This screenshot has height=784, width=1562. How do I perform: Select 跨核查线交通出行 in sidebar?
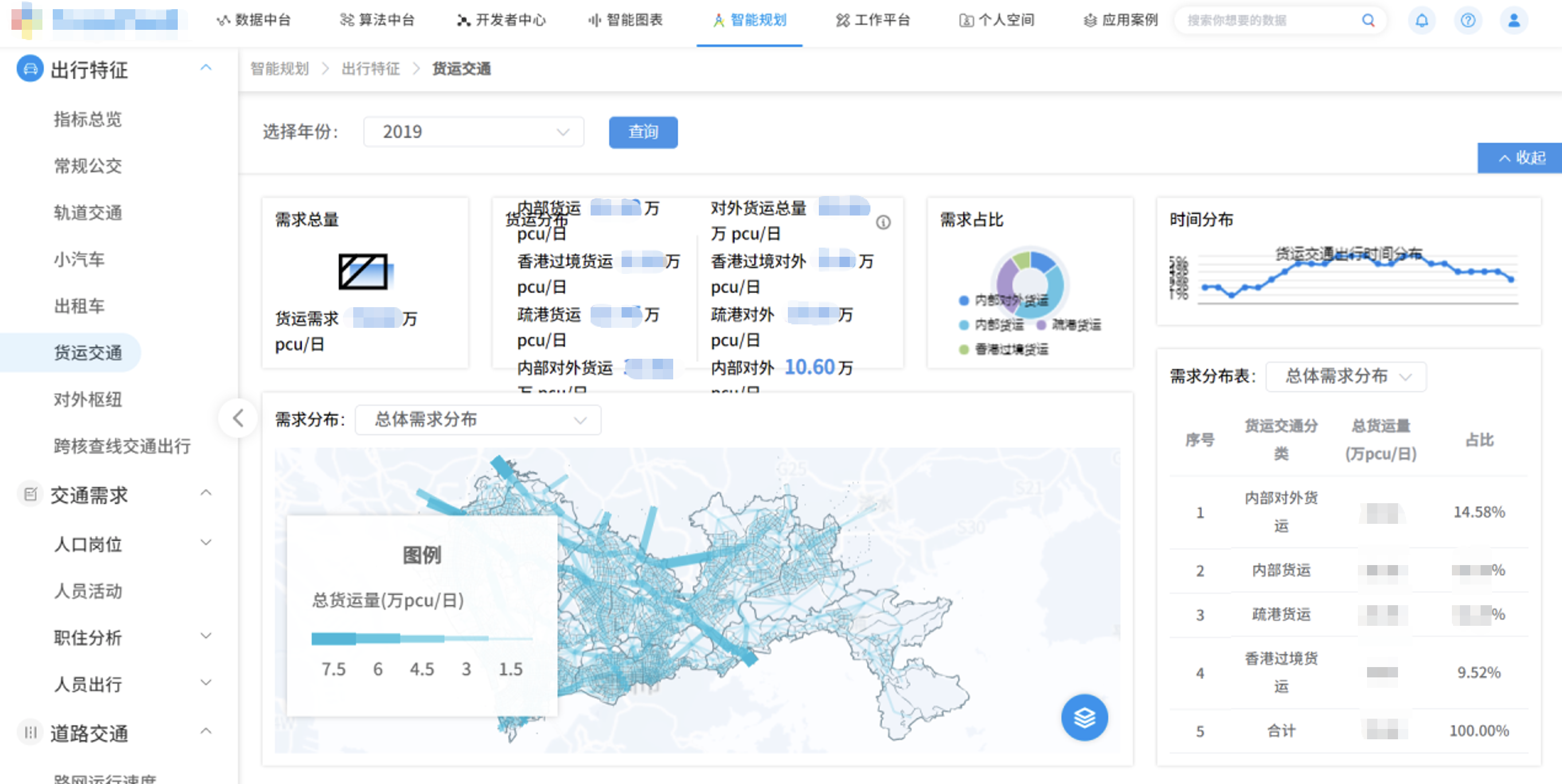123,446
